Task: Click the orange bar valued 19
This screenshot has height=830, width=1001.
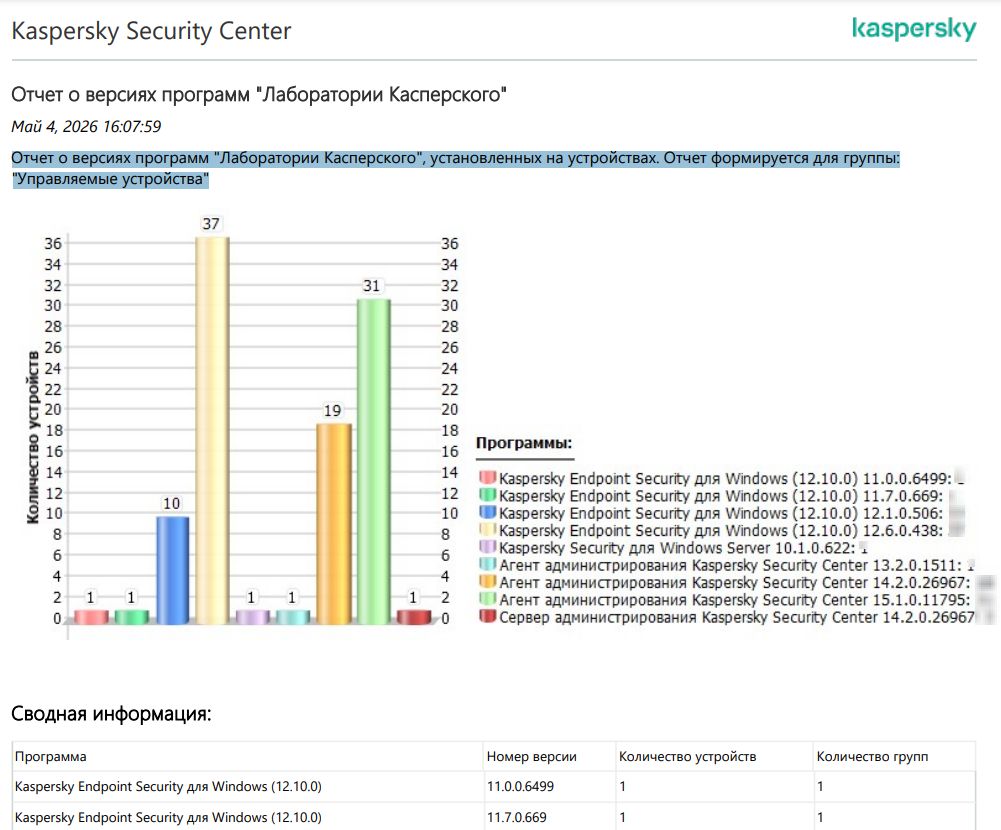Action: click(333, 524)
